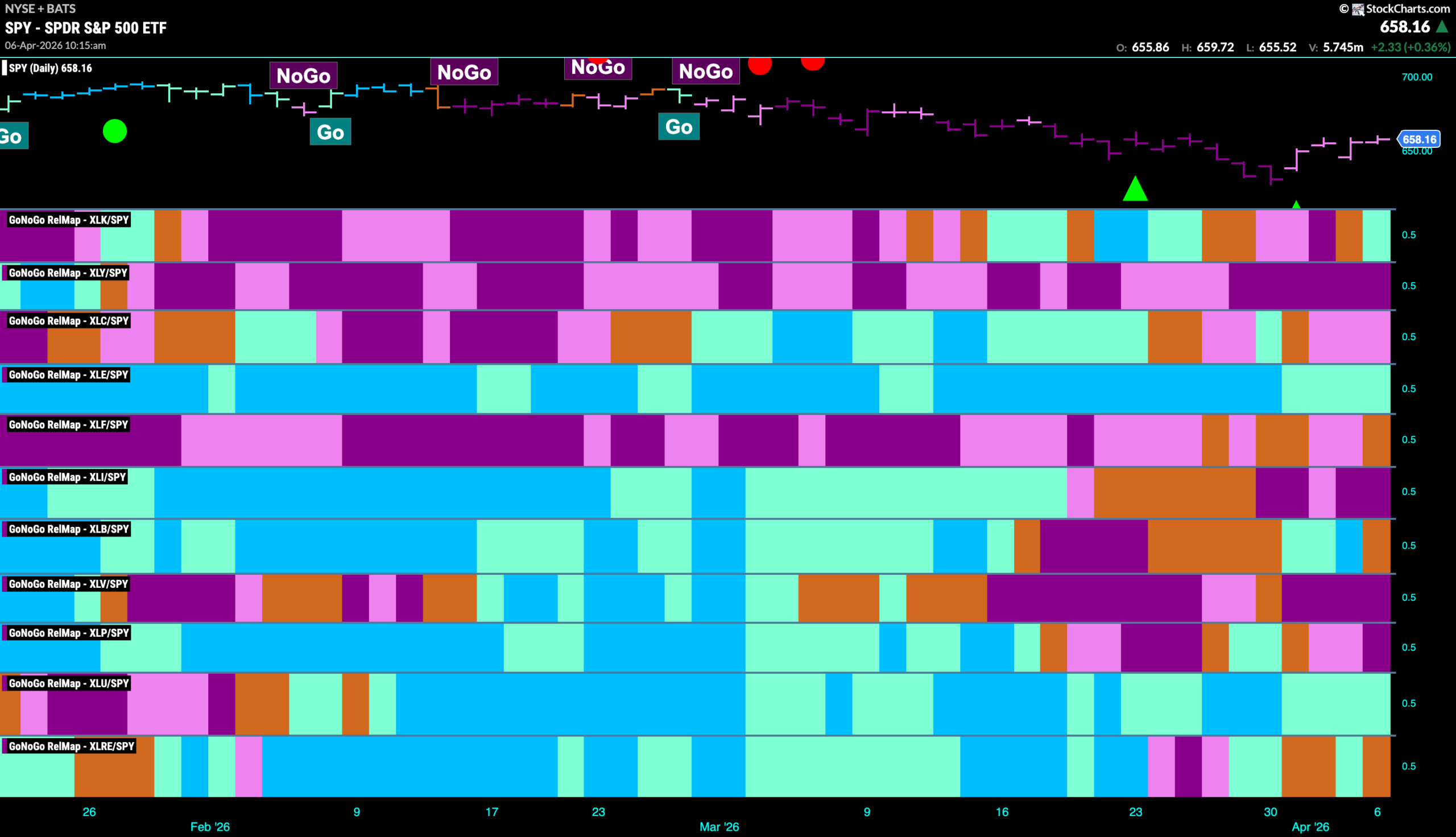This screenshot has width=1456, height=837.
Task: Click the Mar '26 month label on date axis
Action: click(719, 827)
